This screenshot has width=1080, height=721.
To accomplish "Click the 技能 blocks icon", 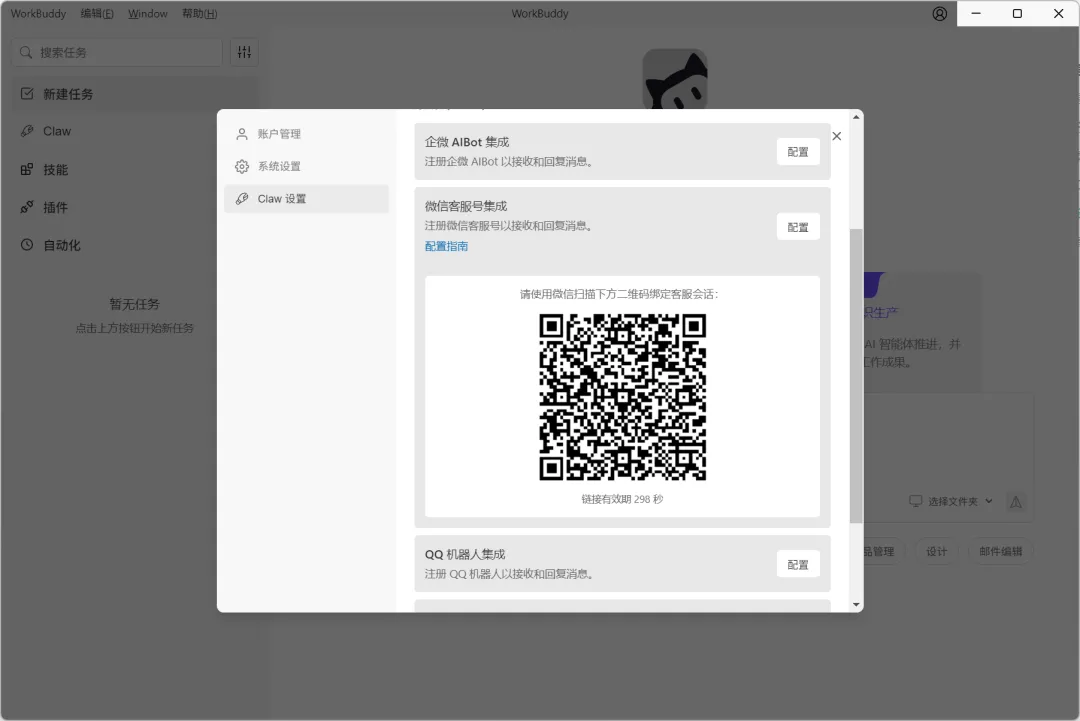I will coord(27,169).
